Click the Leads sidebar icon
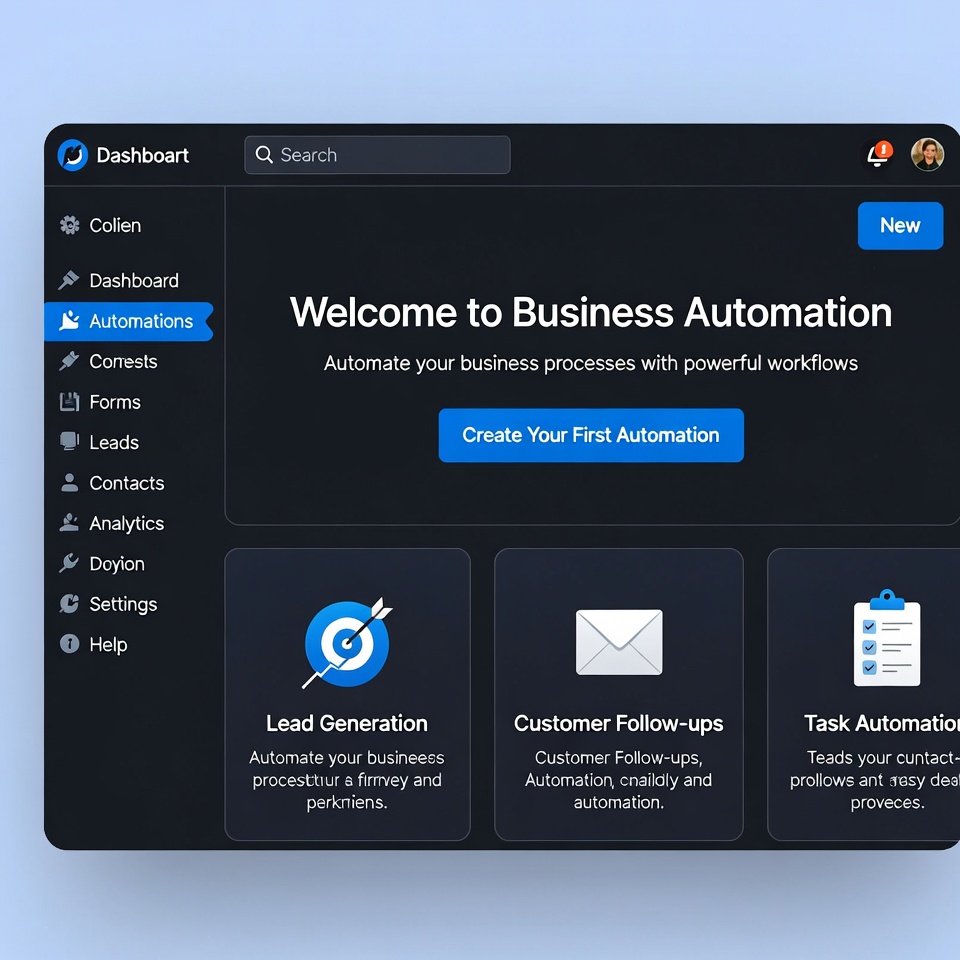The image size is (960, 960). (x=69, y=442)
